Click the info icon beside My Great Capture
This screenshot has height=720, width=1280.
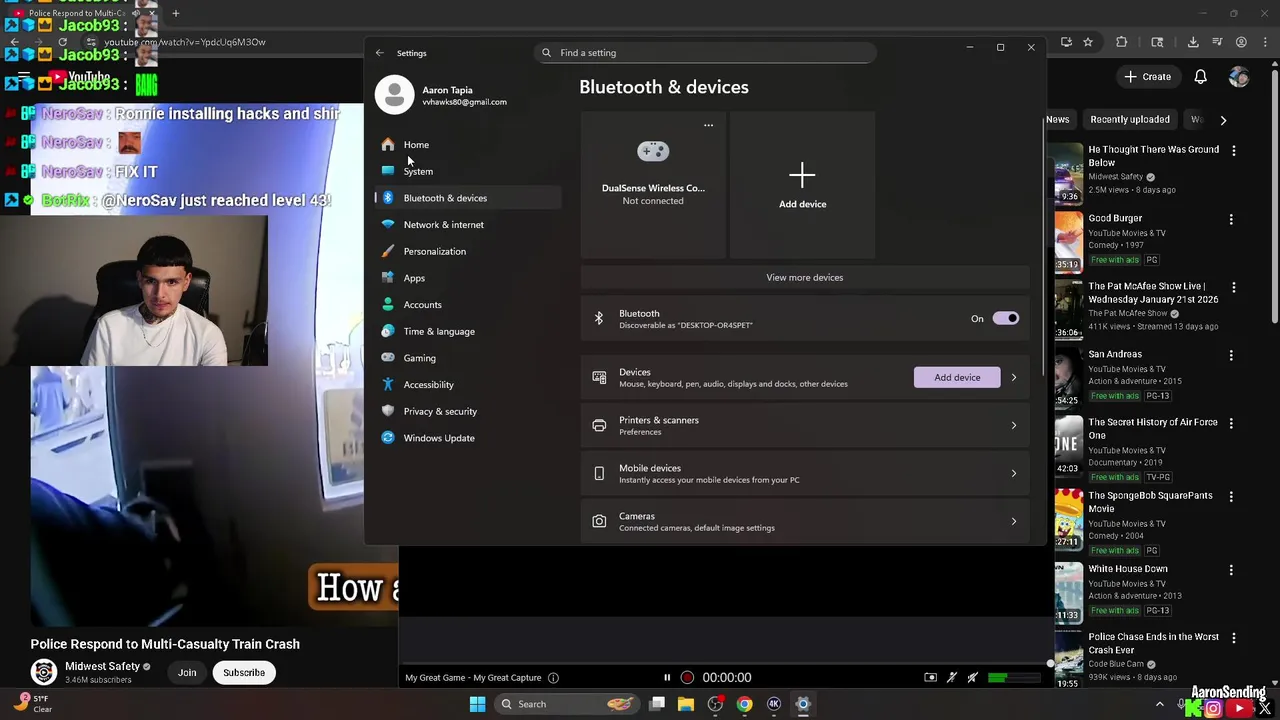(553, 678)
